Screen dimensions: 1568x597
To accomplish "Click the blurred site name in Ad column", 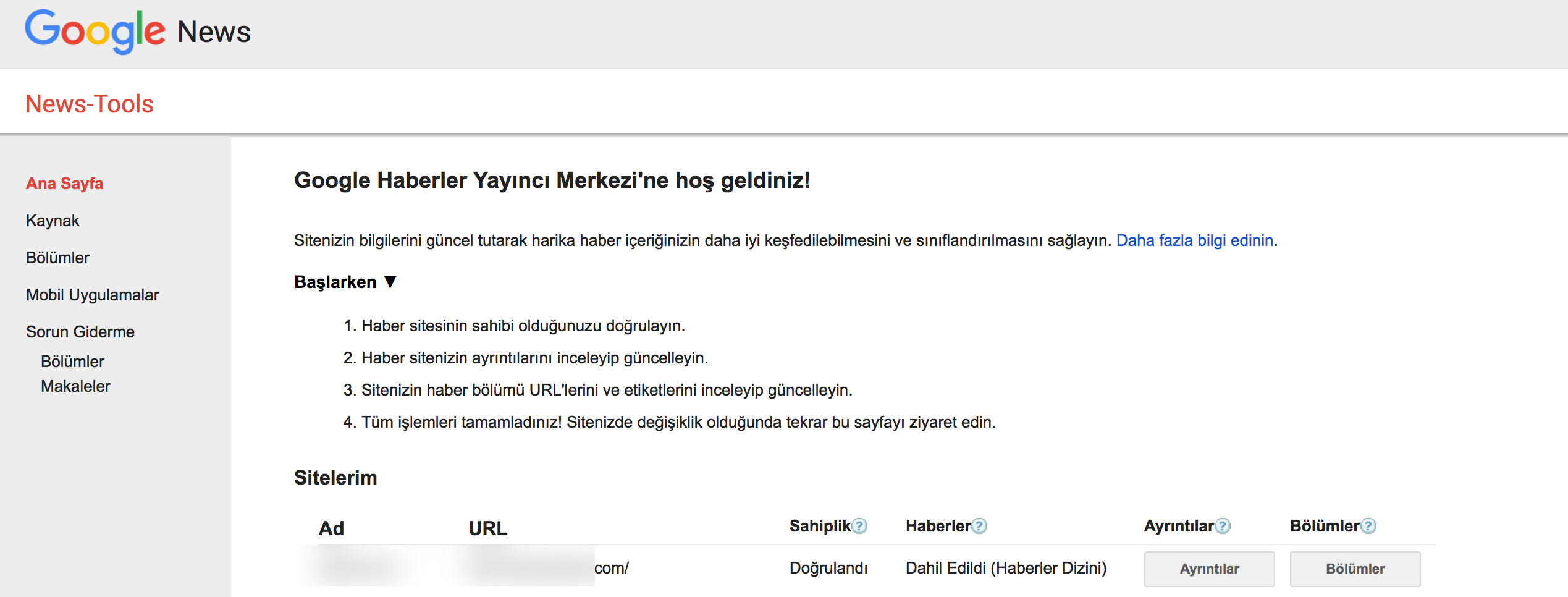I will [360, 567].
